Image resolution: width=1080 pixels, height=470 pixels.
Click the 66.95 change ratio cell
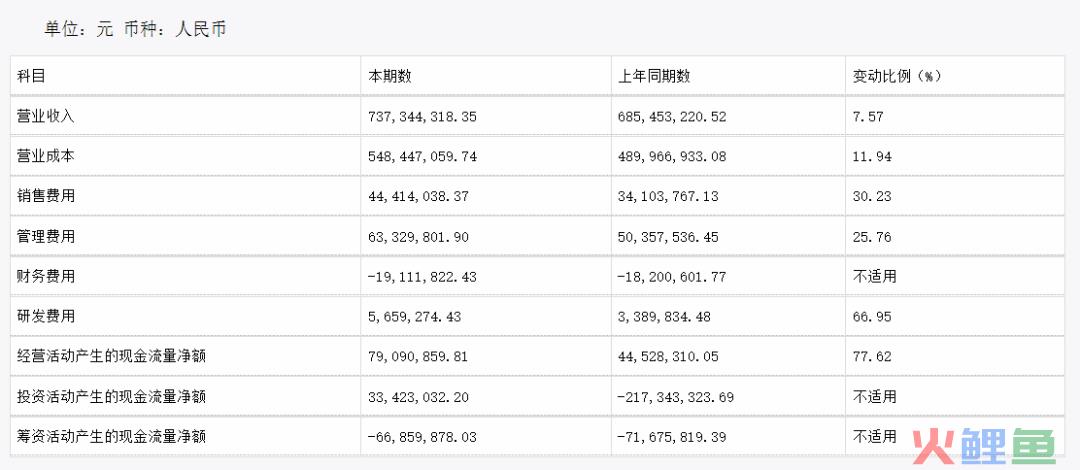pos(872,317)
